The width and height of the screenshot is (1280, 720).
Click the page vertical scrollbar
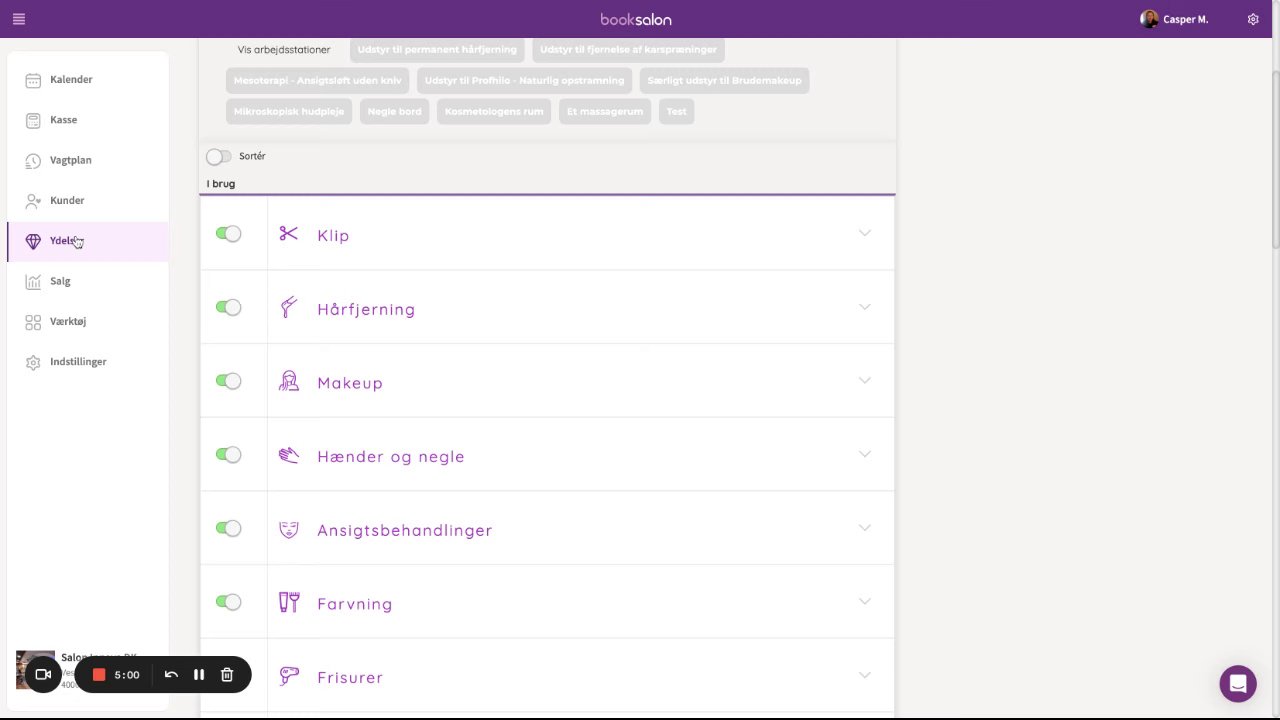[1275, 160]
